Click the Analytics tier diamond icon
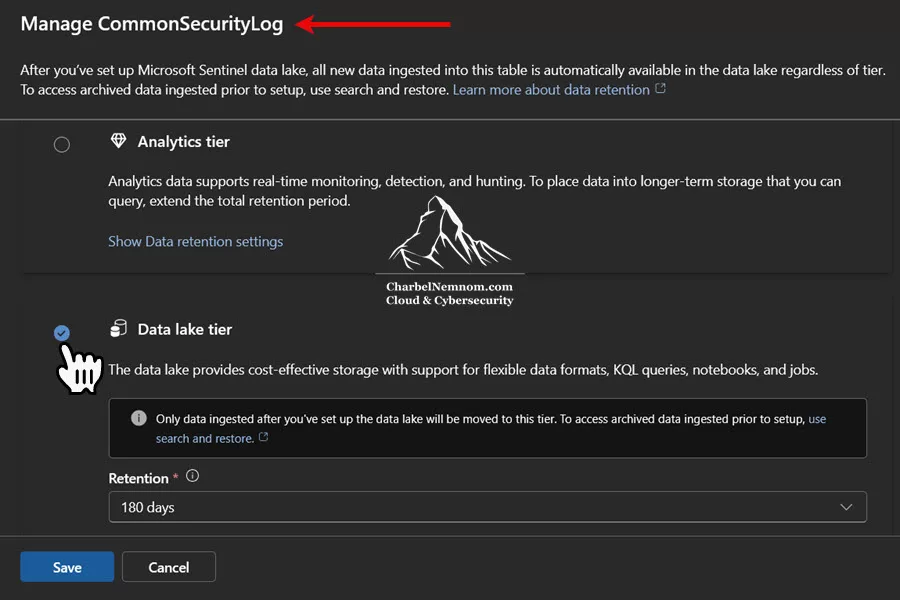The width and height of the screenshot is (900, 600). 118,141
